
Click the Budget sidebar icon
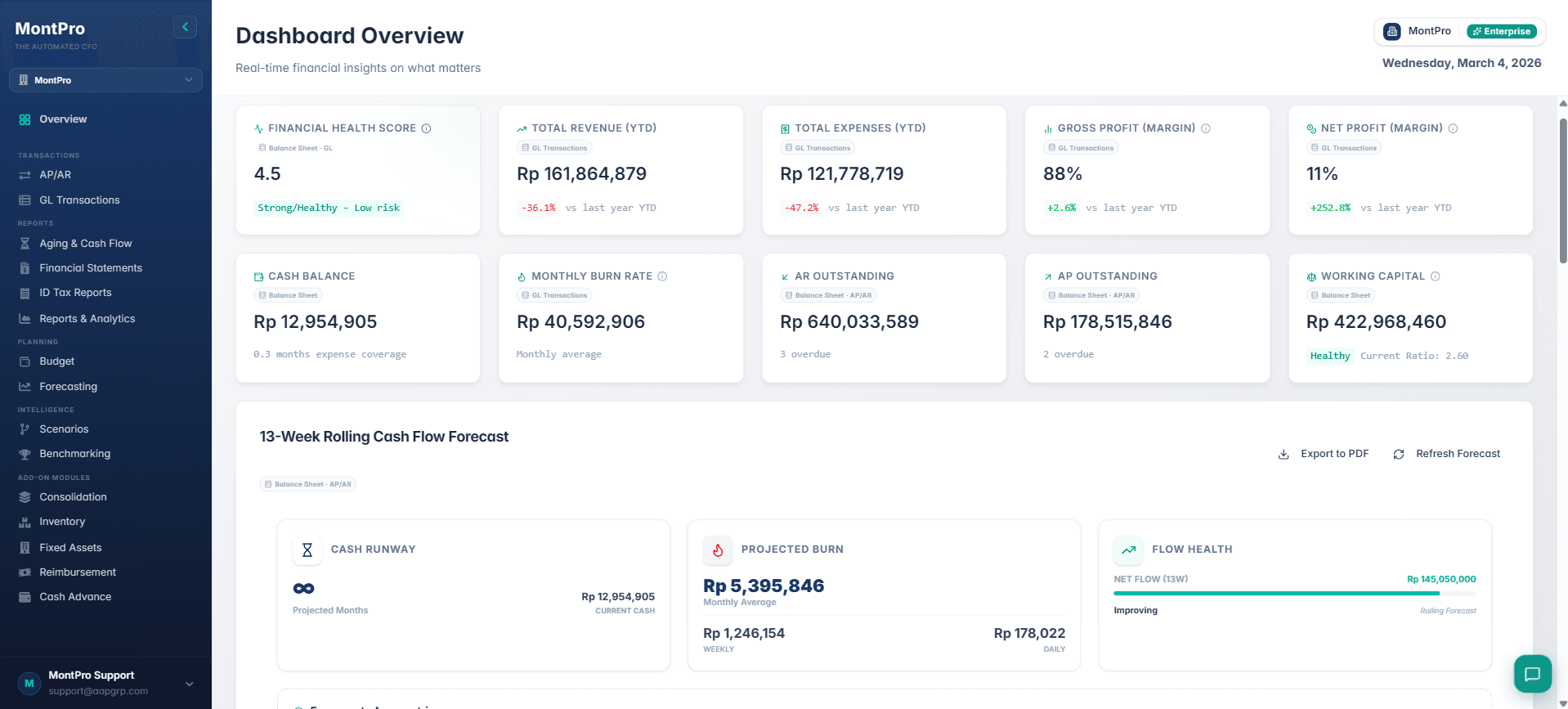point(25,361)
